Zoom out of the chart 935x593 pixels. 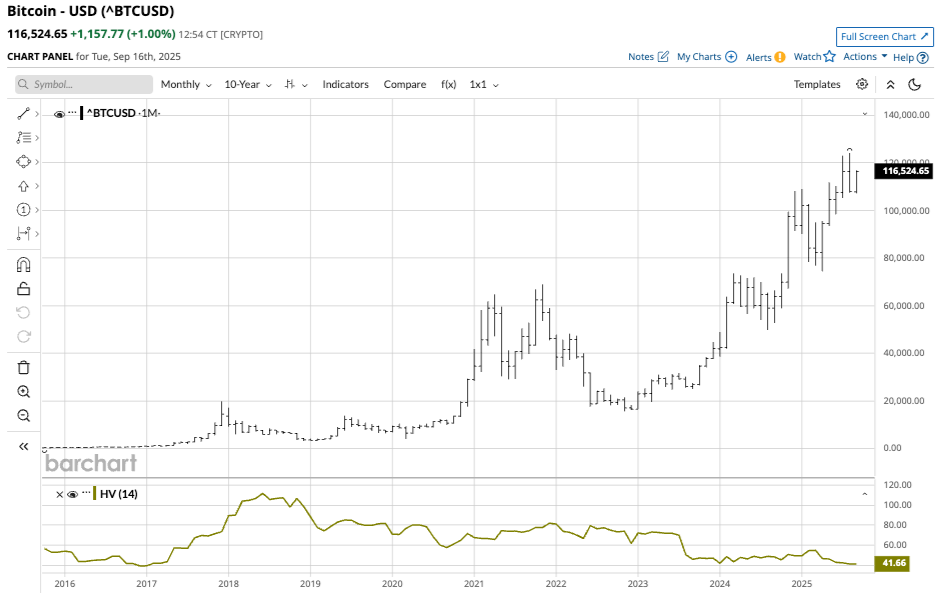[23, 416]
